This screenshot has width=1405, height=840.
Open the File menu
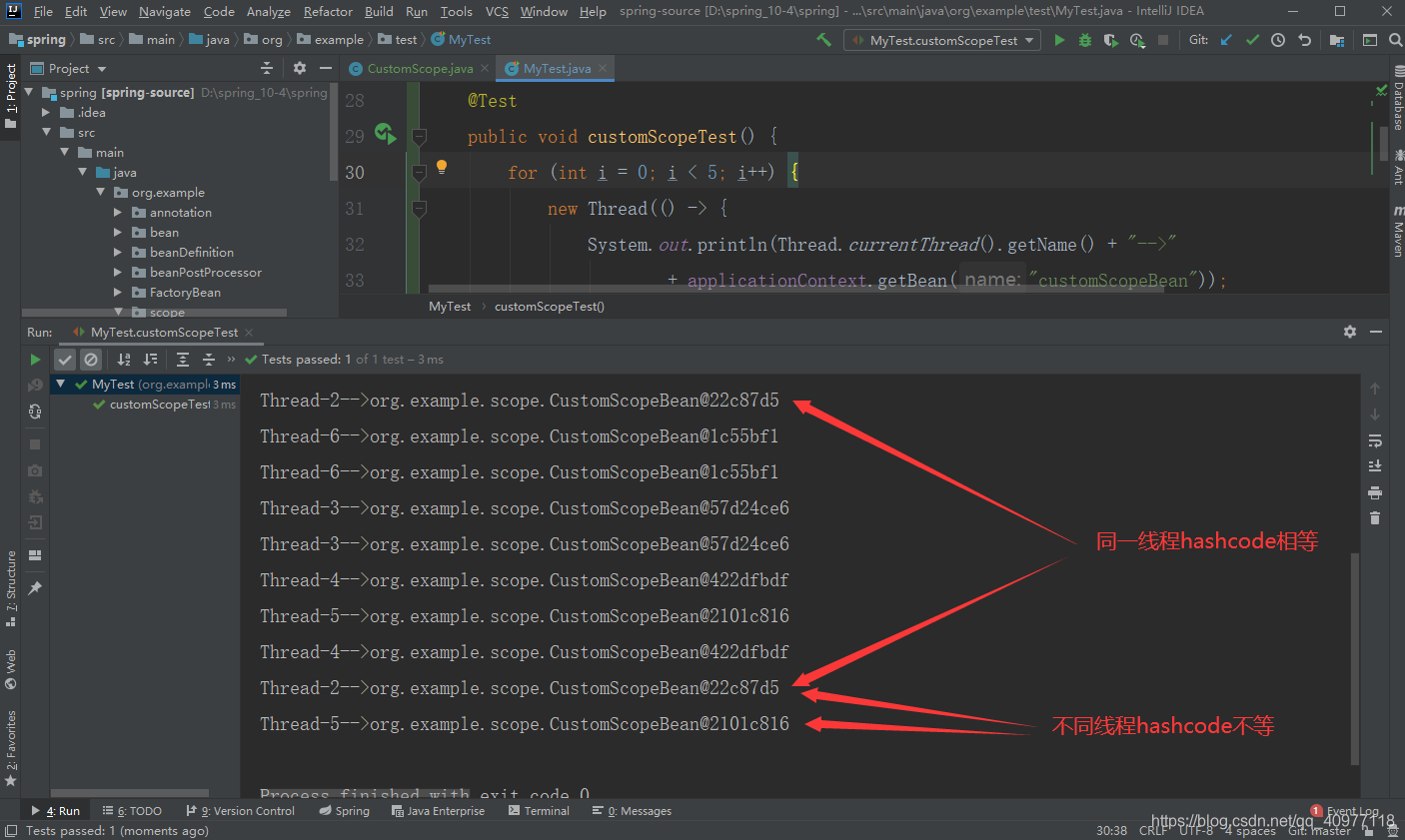tap(43, 11)
